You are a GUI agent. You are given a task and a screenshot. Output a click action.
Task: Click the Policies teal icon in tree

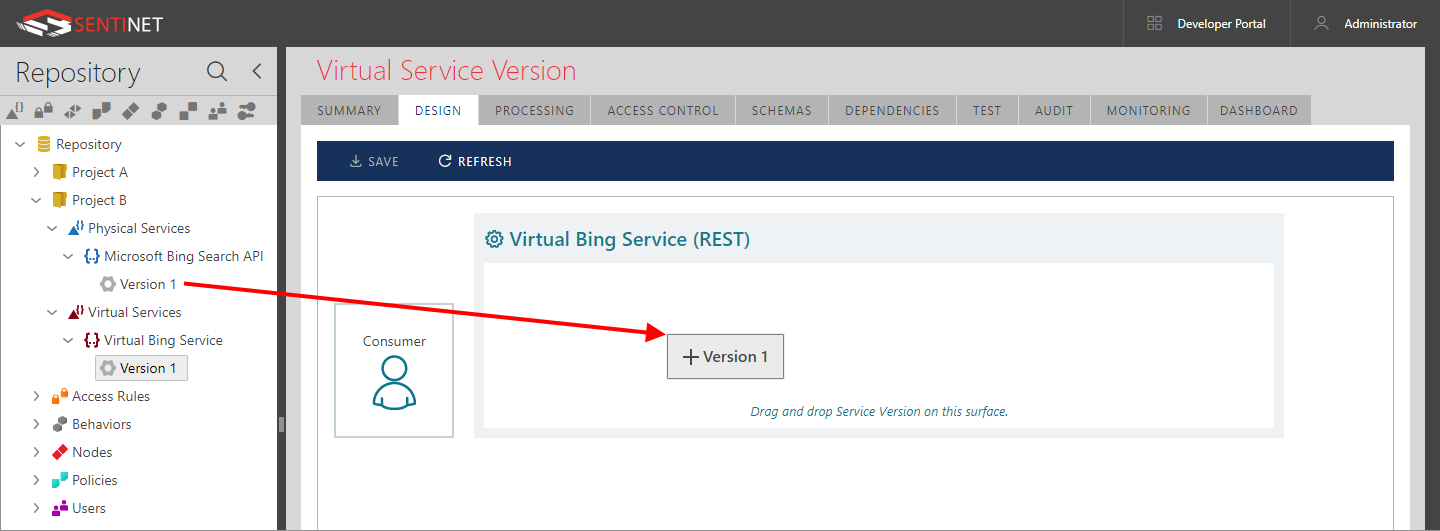[x=60, y=480]
